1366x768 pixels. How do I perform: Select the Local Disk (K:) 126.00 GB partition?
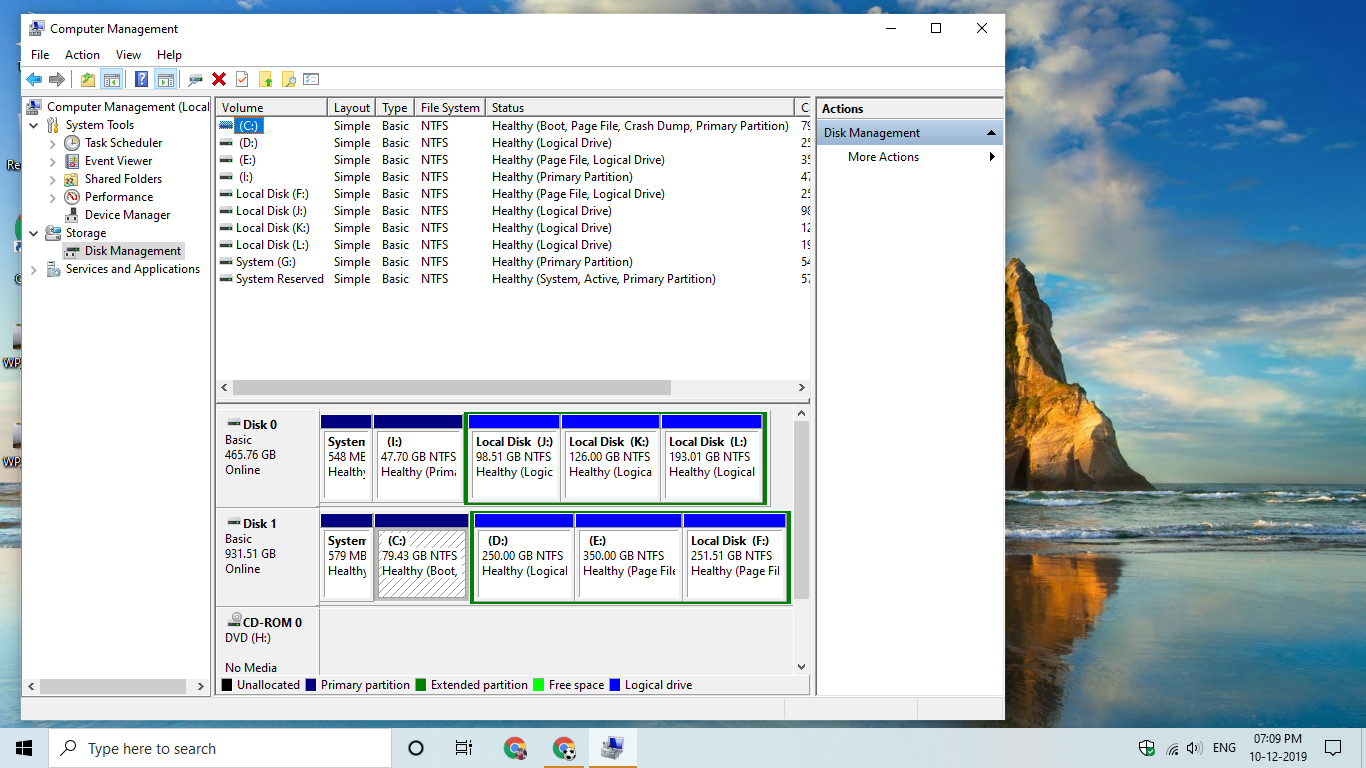point(611,457)
